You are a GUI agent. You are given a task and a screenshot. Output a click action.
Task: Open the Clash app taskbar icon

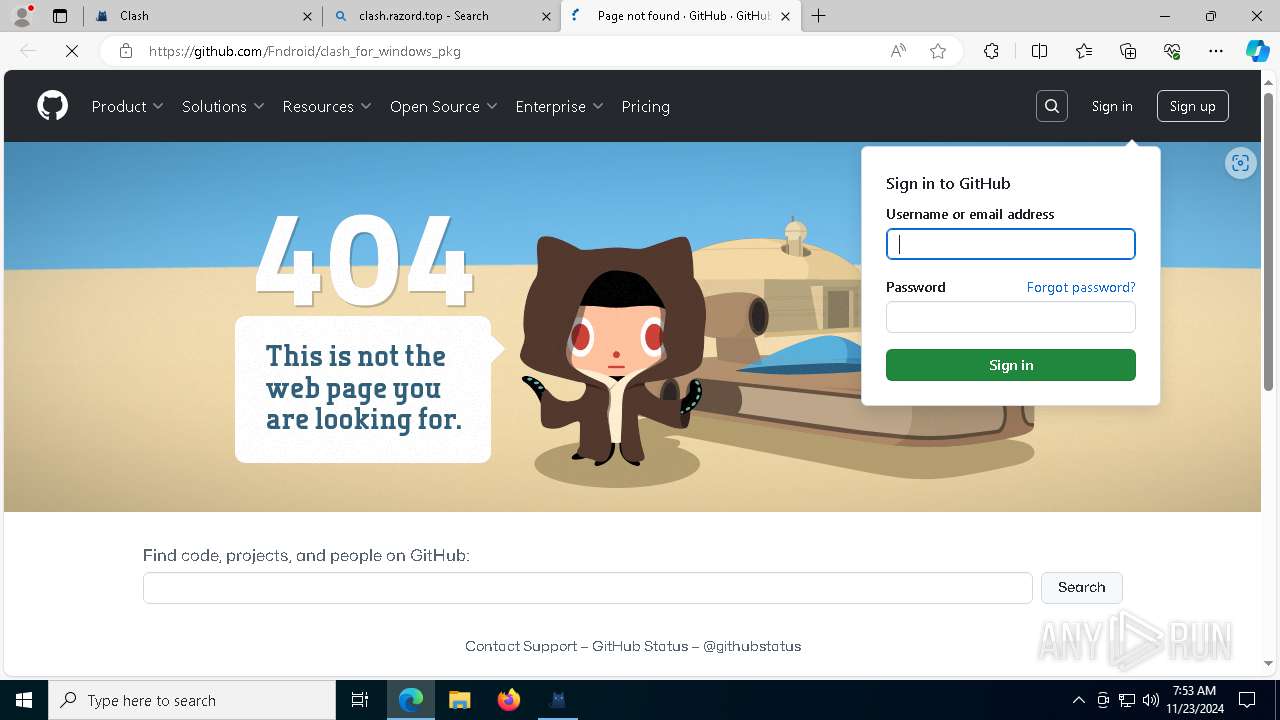[558, 700]
